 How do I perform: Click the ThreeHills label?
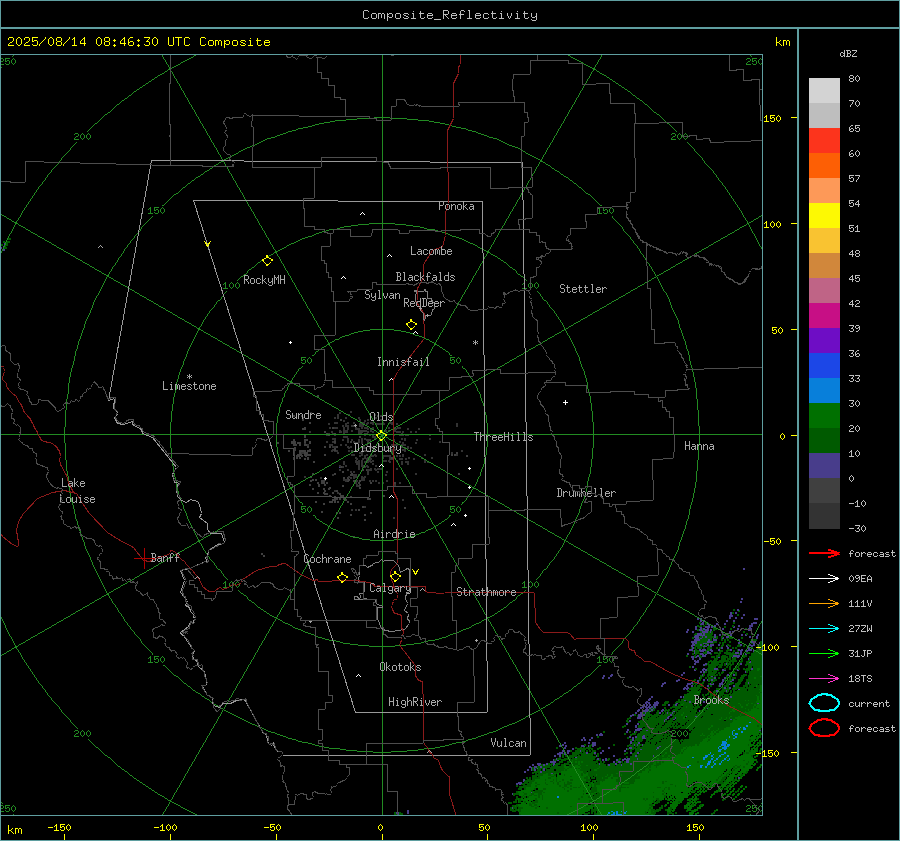point(503,437)
